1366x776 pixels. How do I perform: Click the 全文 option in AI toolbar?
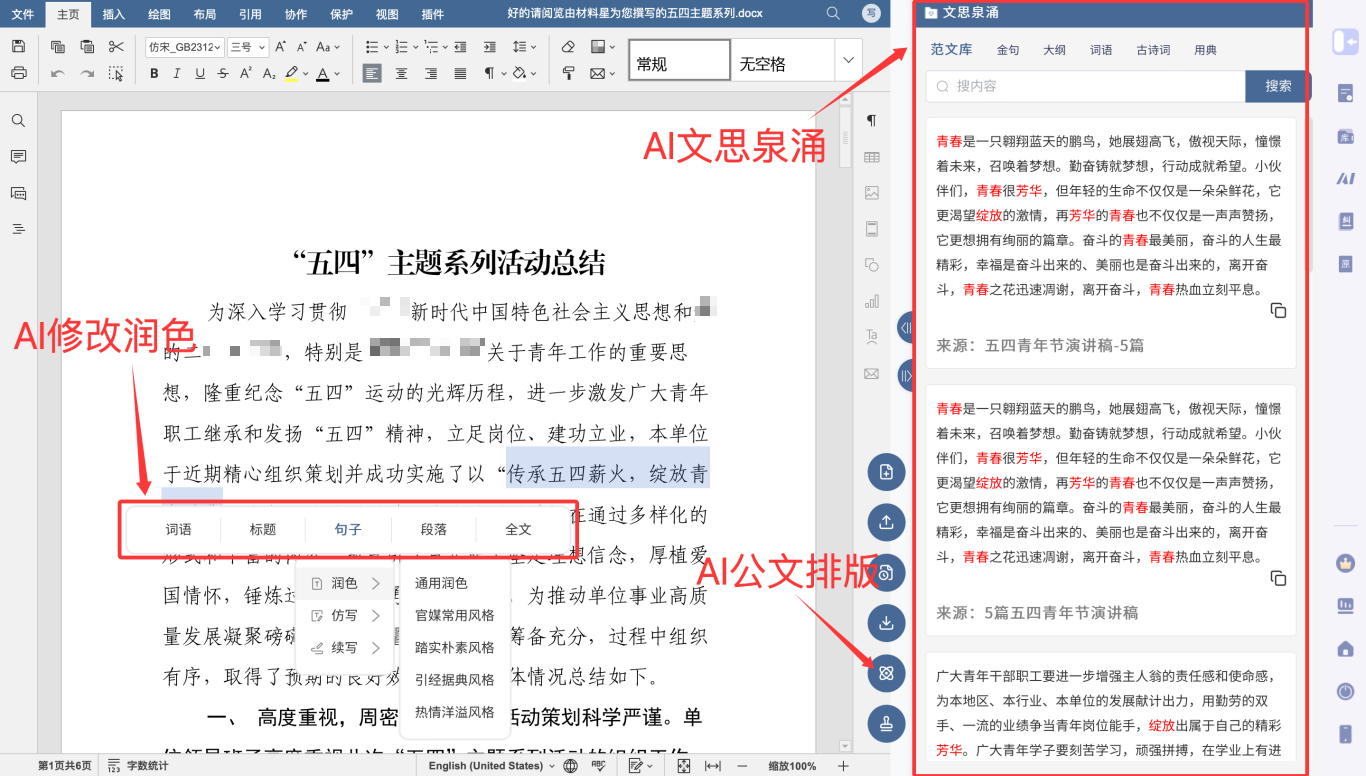[x=518, y=529]
